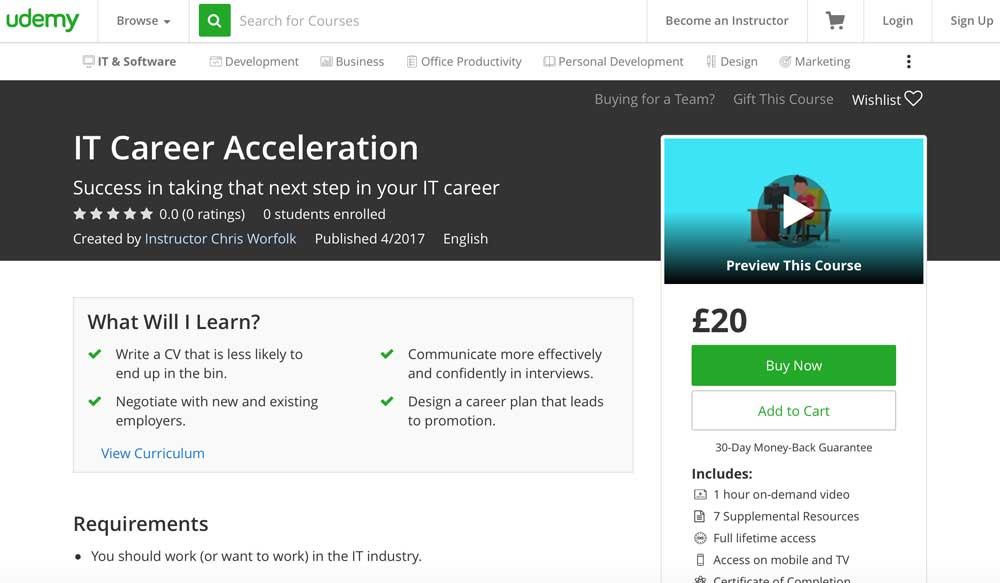Open the Business category tab
The image size is (1000, 583).
coord(352,62)
